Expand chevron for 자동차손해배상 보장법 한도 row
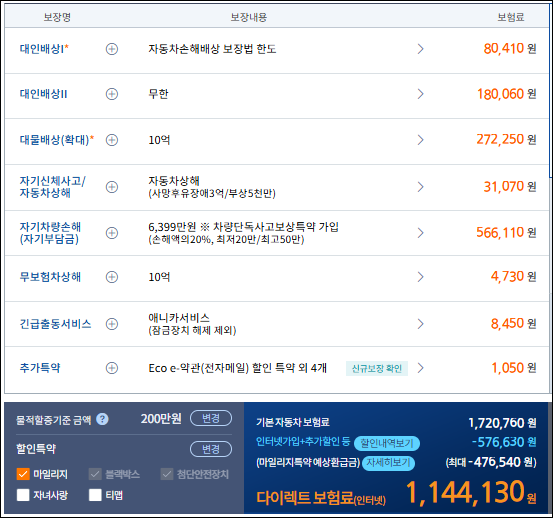 tap(420, 49)
